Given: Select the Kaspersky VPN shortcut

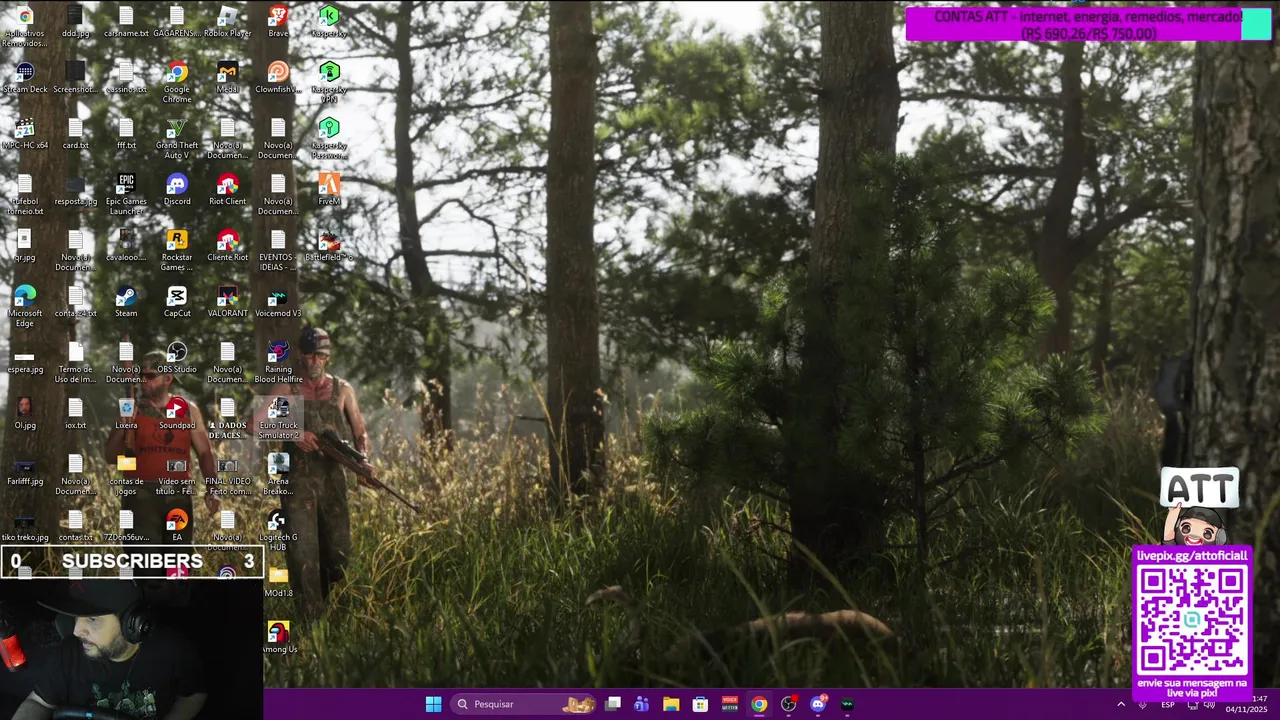Looking at the screenshot, I should [x=329, y=82].
